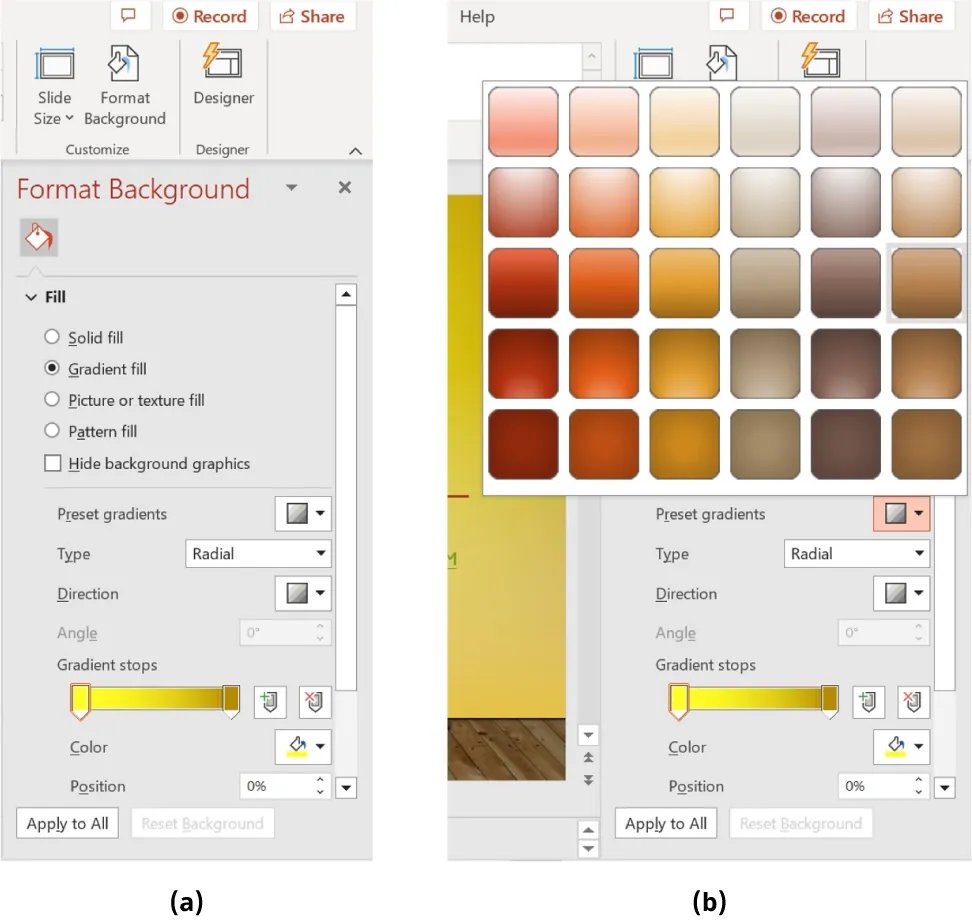The width and height of the screenshot is (972, 921).
Task: Click the Help menu item
Action: point(477,16)
